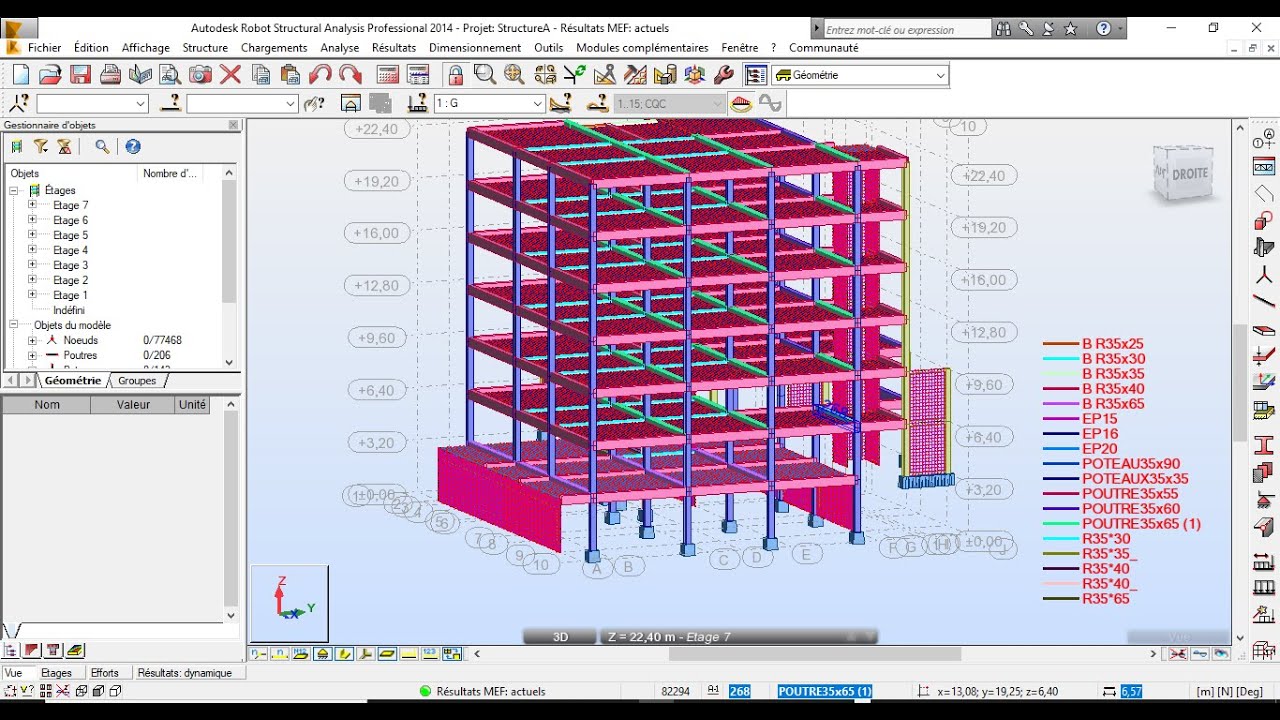
Task: Click the layout selection icon beside Géométrie
Action: click(x=756, y=75)
